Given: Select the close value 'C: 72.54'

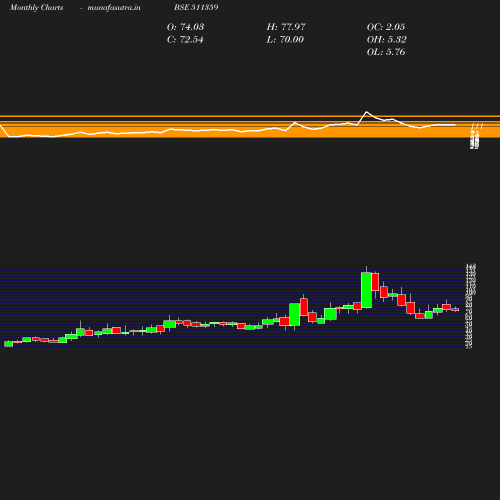Looking at the screenshot, I should click(x=185, y=40).
